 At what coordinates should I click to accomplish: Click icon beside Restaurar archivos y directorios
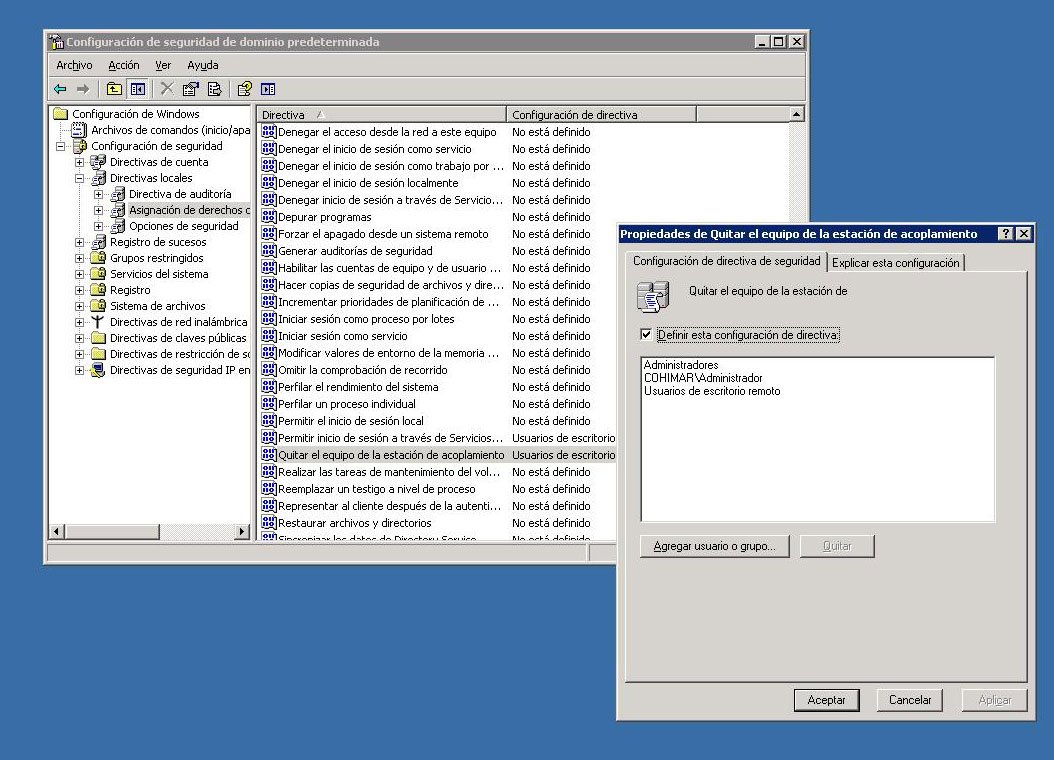click(x=269, y=522)
